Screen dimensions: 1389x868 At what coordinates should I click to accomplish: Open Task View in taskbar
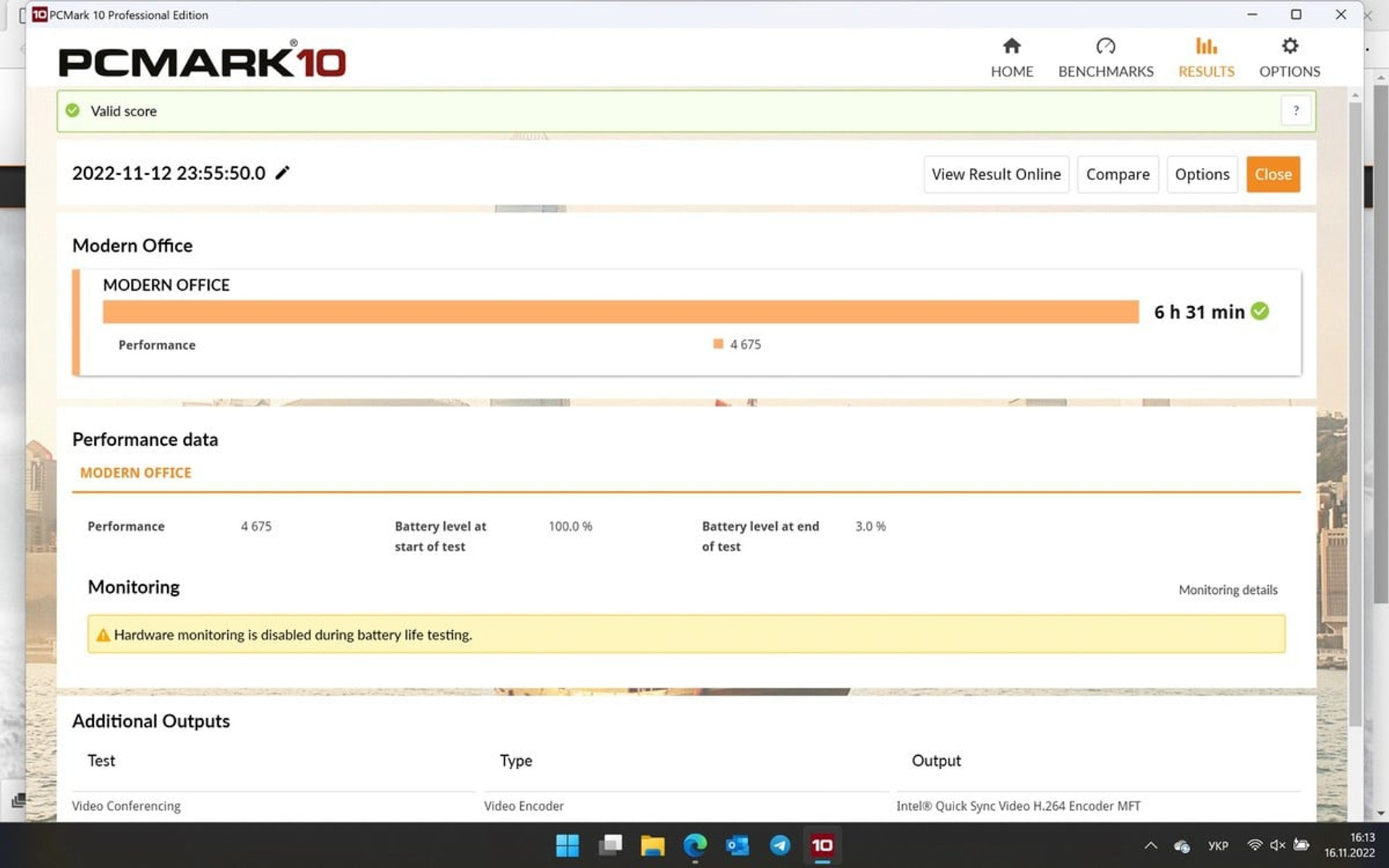611,845
